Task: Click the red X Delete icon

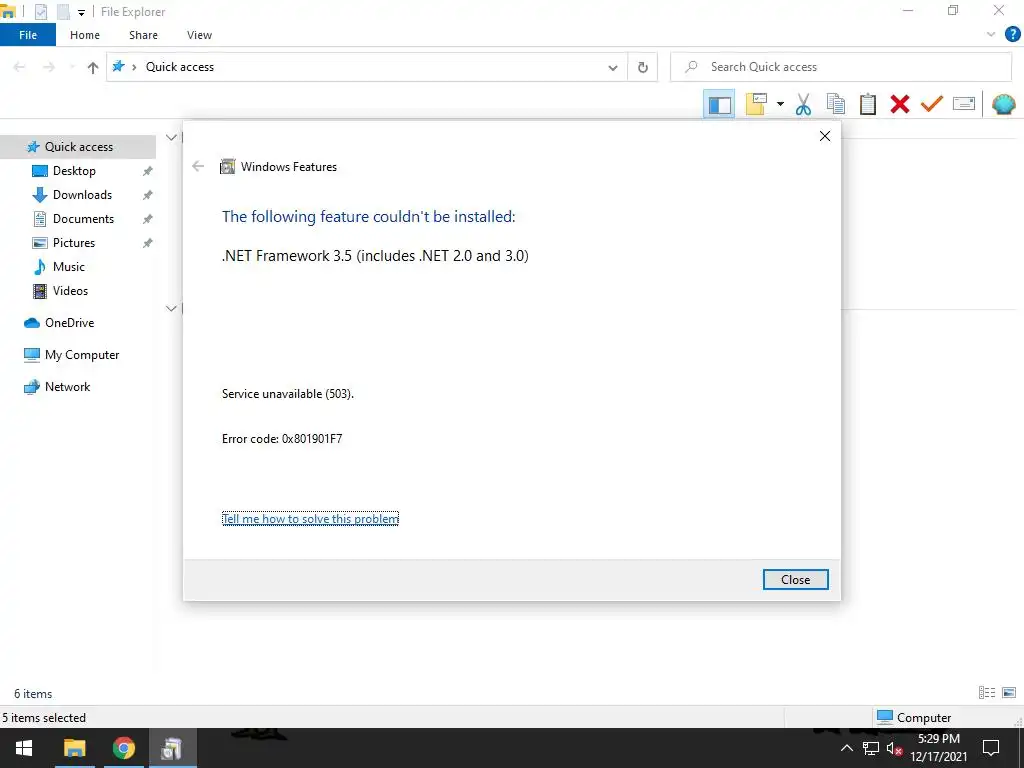Action: pyautogui.click(x=900, y=104)
